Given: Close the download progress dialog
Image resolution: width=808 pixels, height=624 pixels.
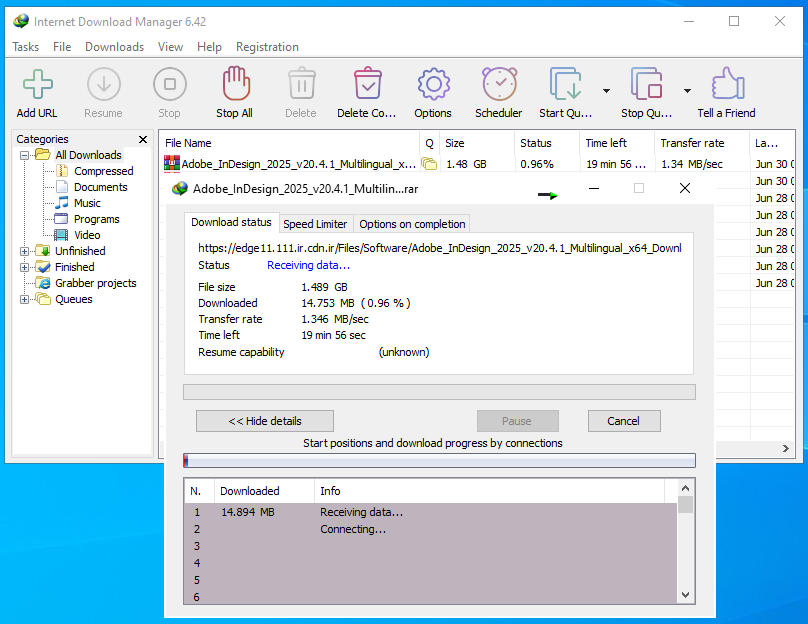Looking at the screenshot, I should [x=685, y=189].
